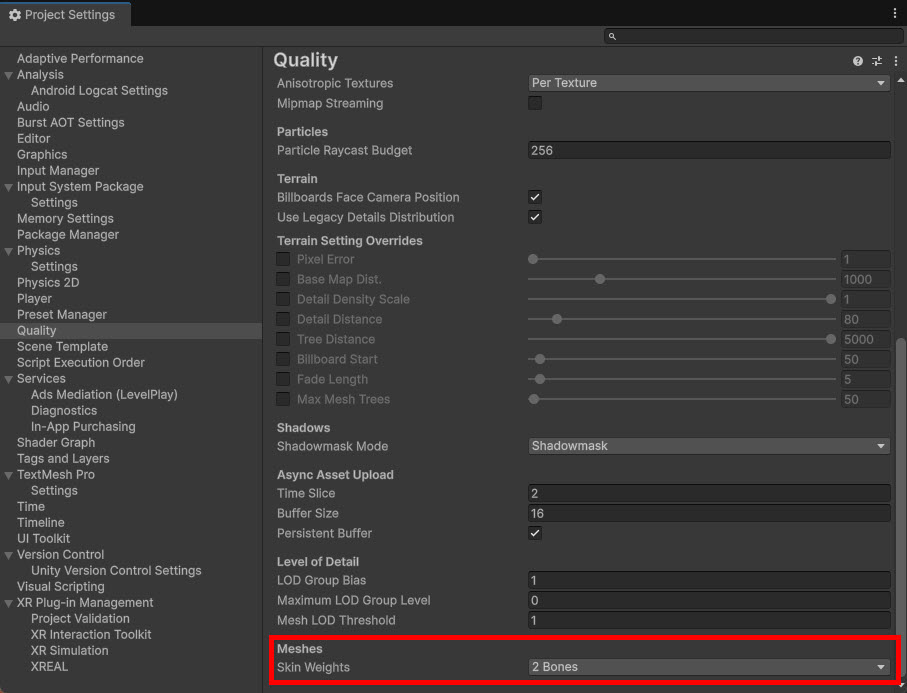Click the Maximum LOD Group Level field
Viewport: 907px width, 693px height.
click(x=709, y=600)
